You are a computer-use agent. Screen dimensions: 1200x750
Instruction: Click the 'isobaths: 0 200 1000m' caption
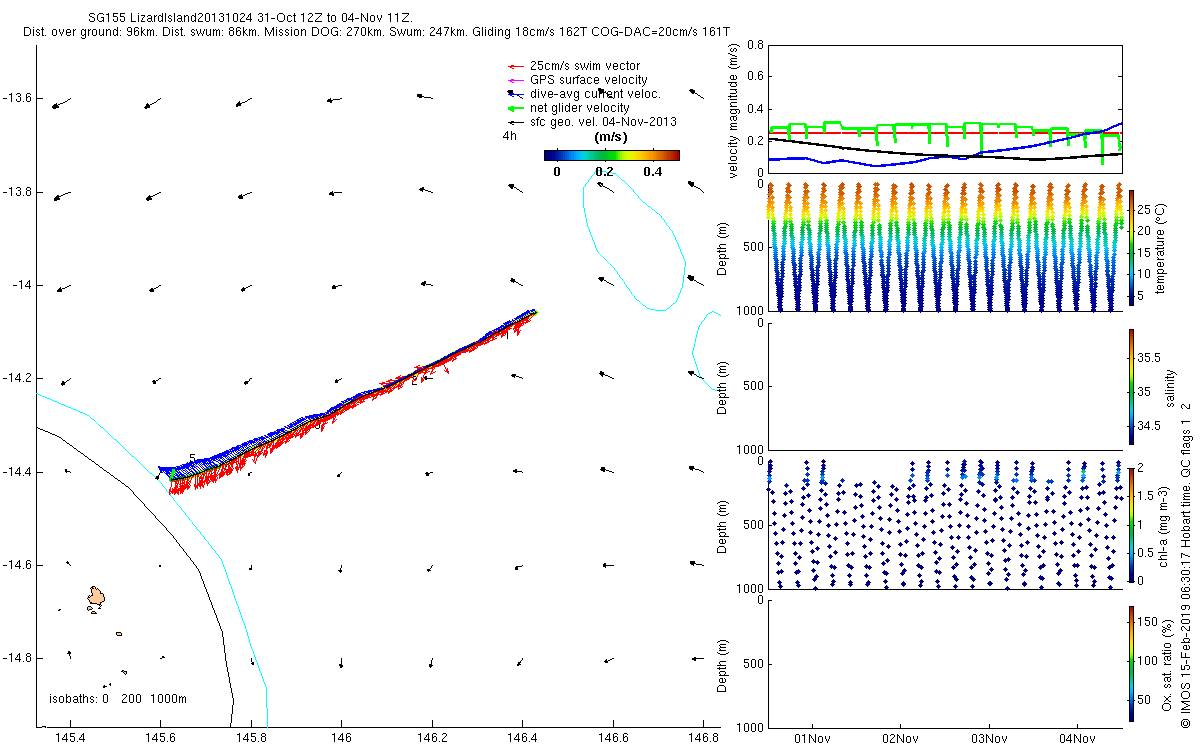pyautogui.click(x=118, y=699)
